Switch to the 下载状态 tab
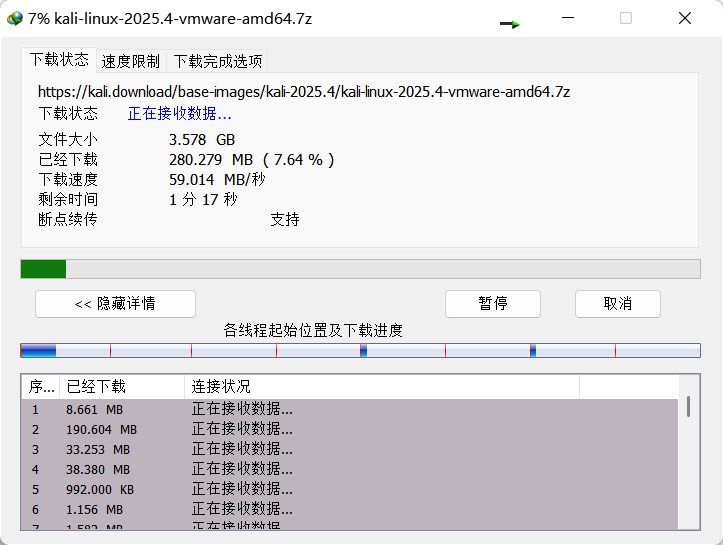Image resolution: width=723 pixels, height=545 pixels. [x=59, y=60]
